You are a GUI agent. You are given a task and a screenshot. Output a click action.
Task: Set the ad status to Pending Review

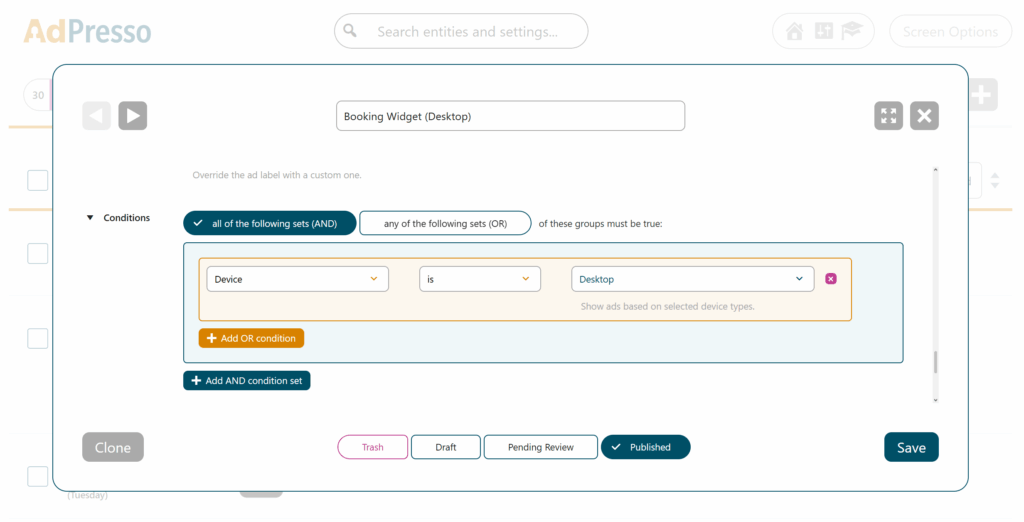pos(540,447)
